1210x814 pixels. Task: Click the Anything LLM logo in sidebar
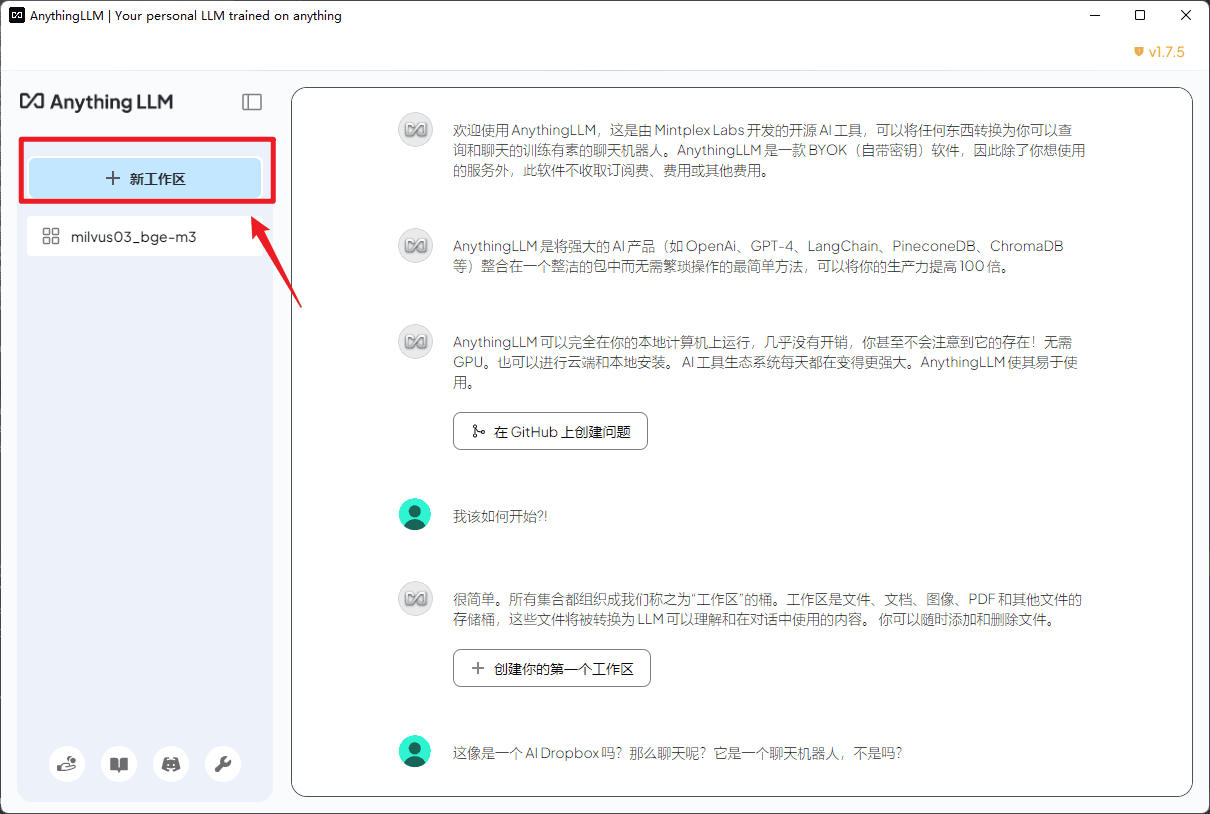point(97,102)
